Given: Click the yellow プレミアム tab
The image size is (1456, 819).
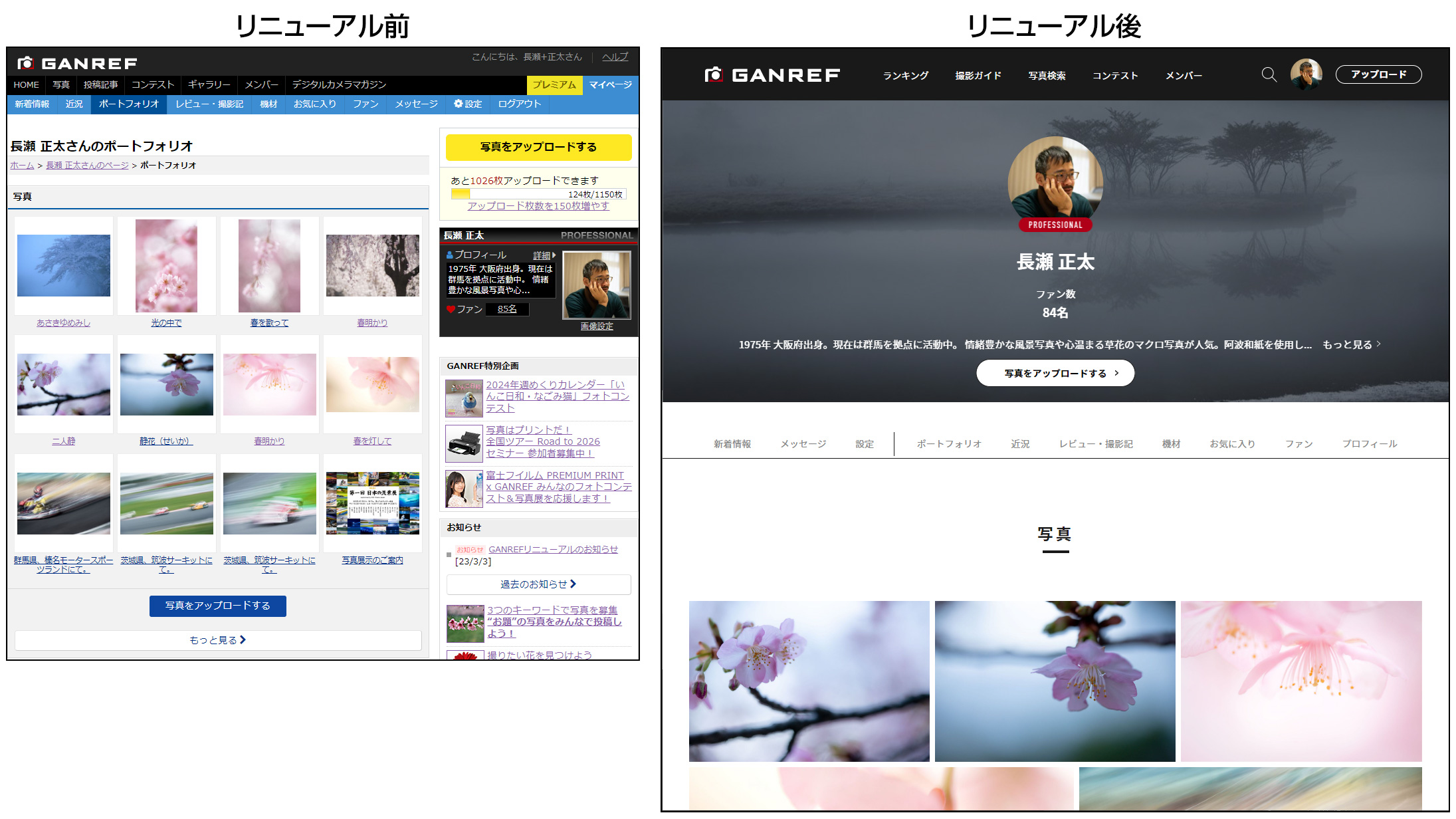Looking at the screenshot, I should [x=554, y=85].
